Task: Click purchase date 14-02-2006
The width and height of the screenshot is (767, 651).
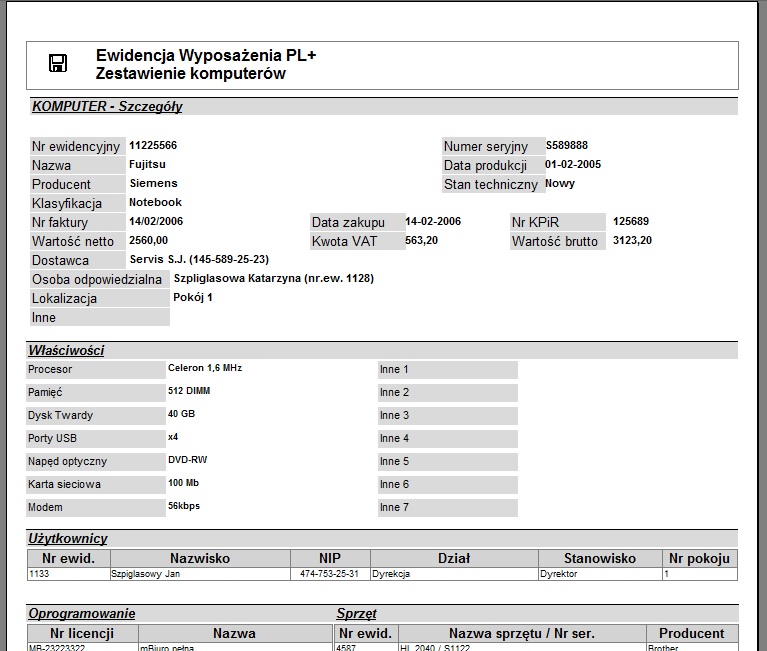Action: point(433,221)
